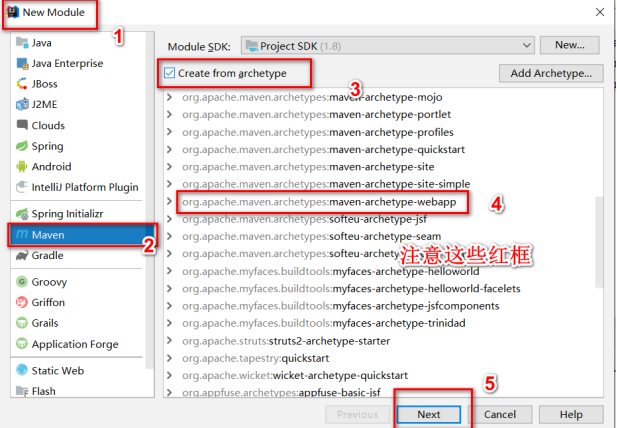Expand maven-archetype-profiles node

click(170, 131)
